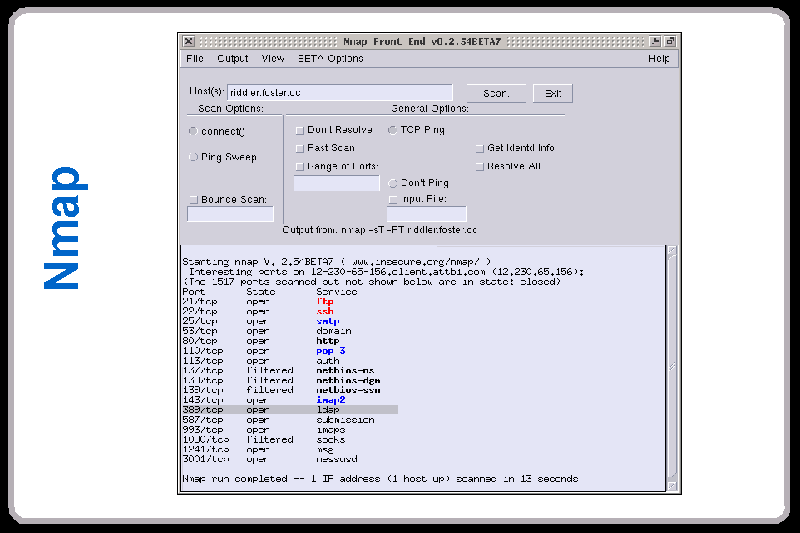Select the Ping Sweep scan option
The width and height of the screenshot is (800, 533).
[x=193, y=157]
